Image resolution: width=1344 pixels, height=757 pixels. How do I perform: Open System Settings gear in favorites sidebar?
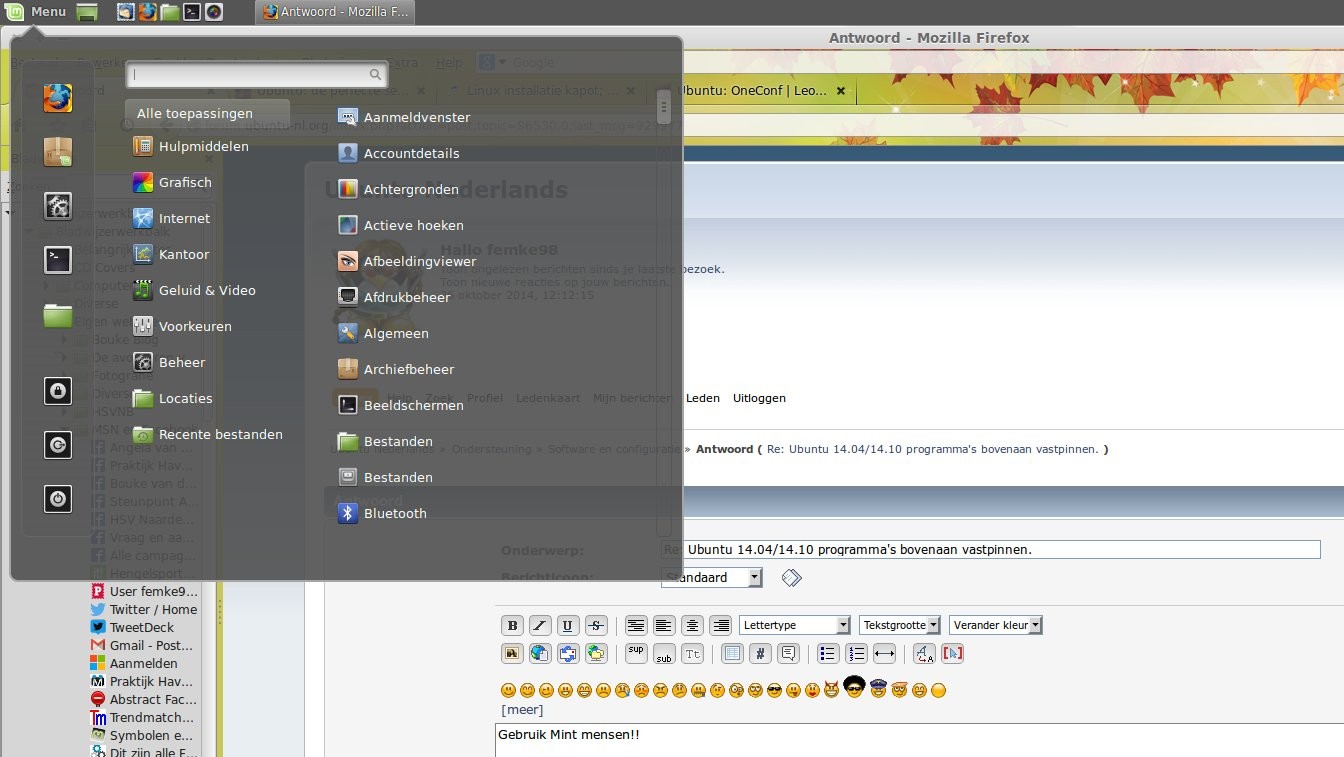tap(58, 206)
